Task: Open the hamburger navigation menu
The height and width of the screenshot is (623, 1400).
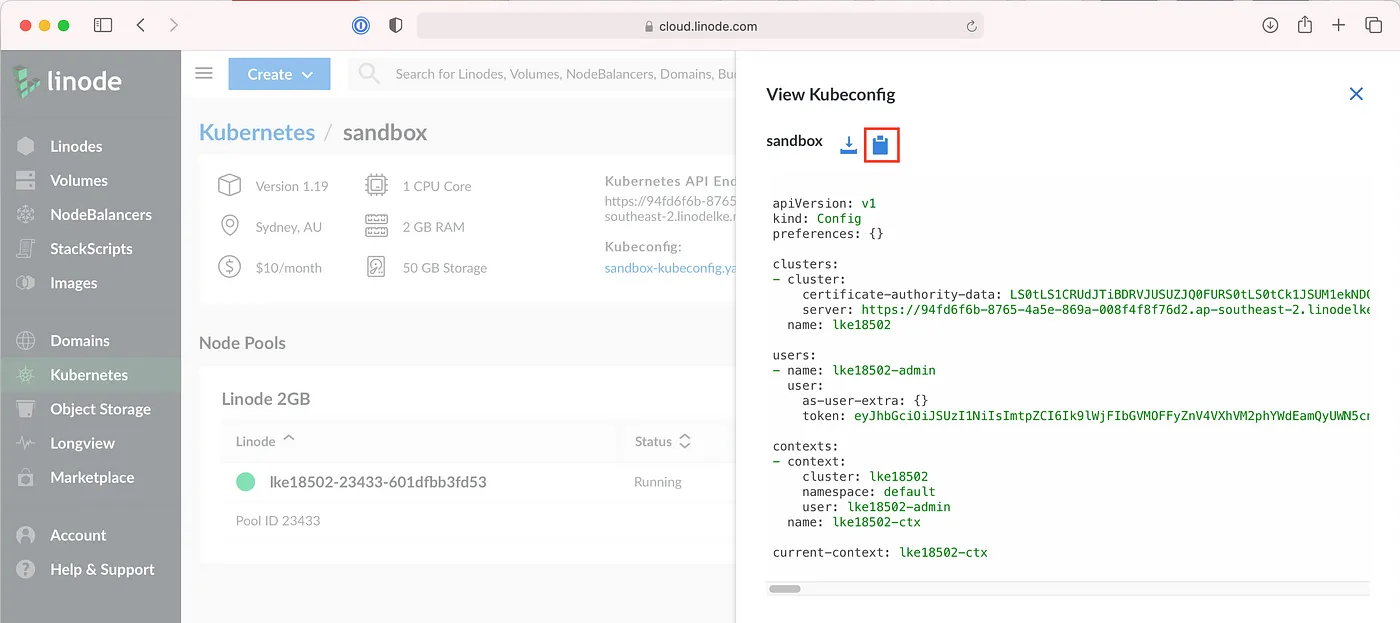Action: [x=204, y=73]
